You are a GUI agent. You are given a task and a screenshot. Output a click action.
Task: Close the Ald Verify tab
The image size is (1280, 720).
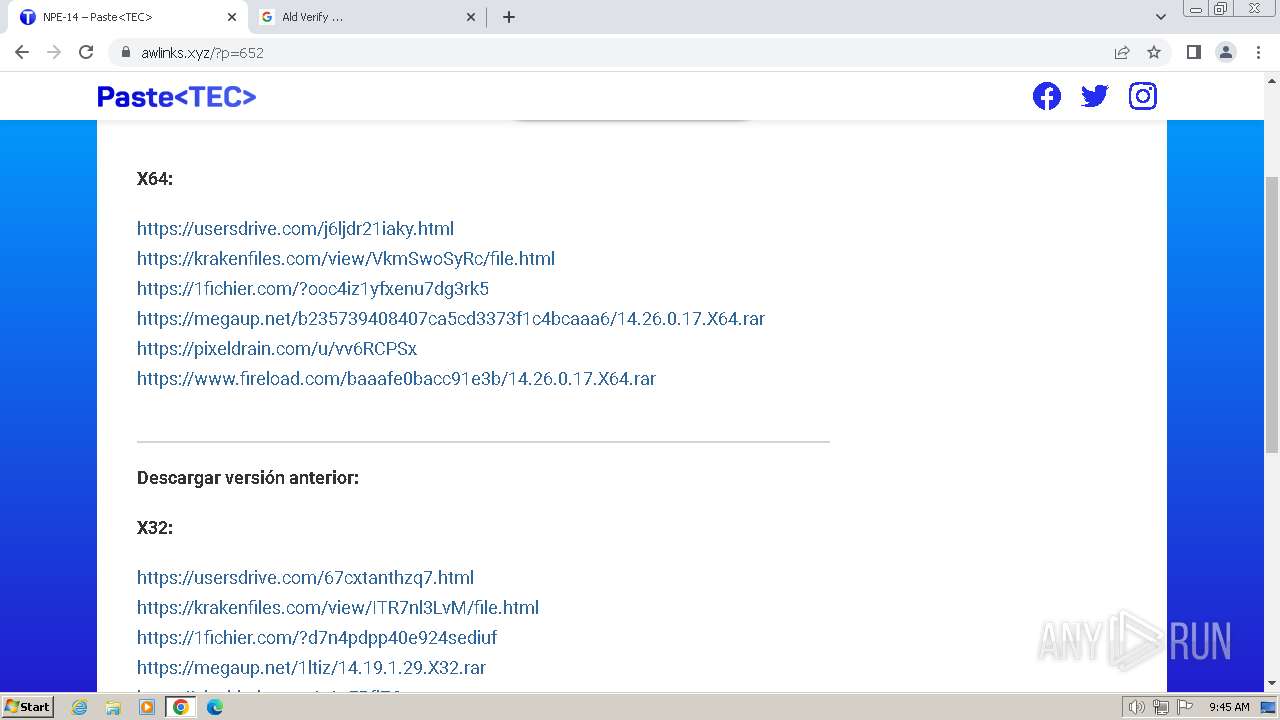(x=471, y=17)
